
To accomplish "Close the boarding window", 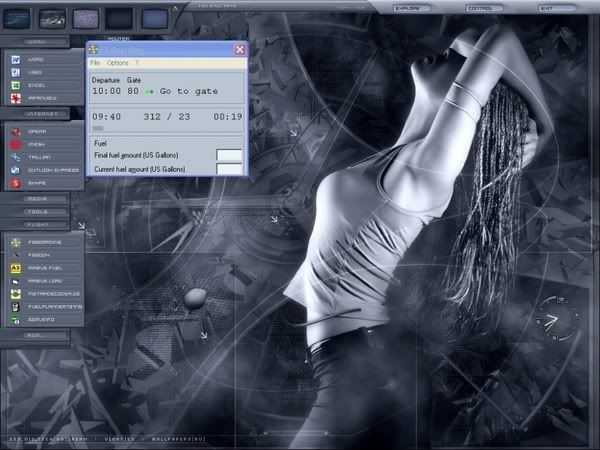I will tap(240, 50).
